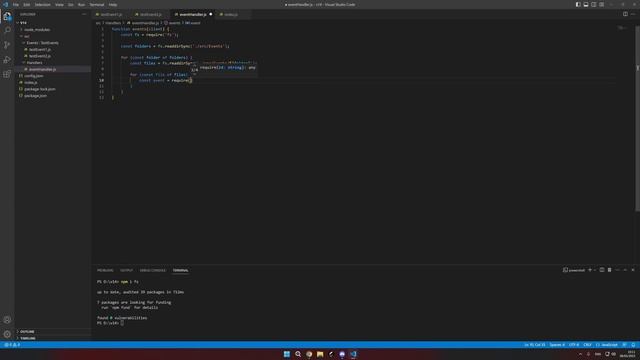
Task: Open the Selection menu
Action: tap(42, 4)
